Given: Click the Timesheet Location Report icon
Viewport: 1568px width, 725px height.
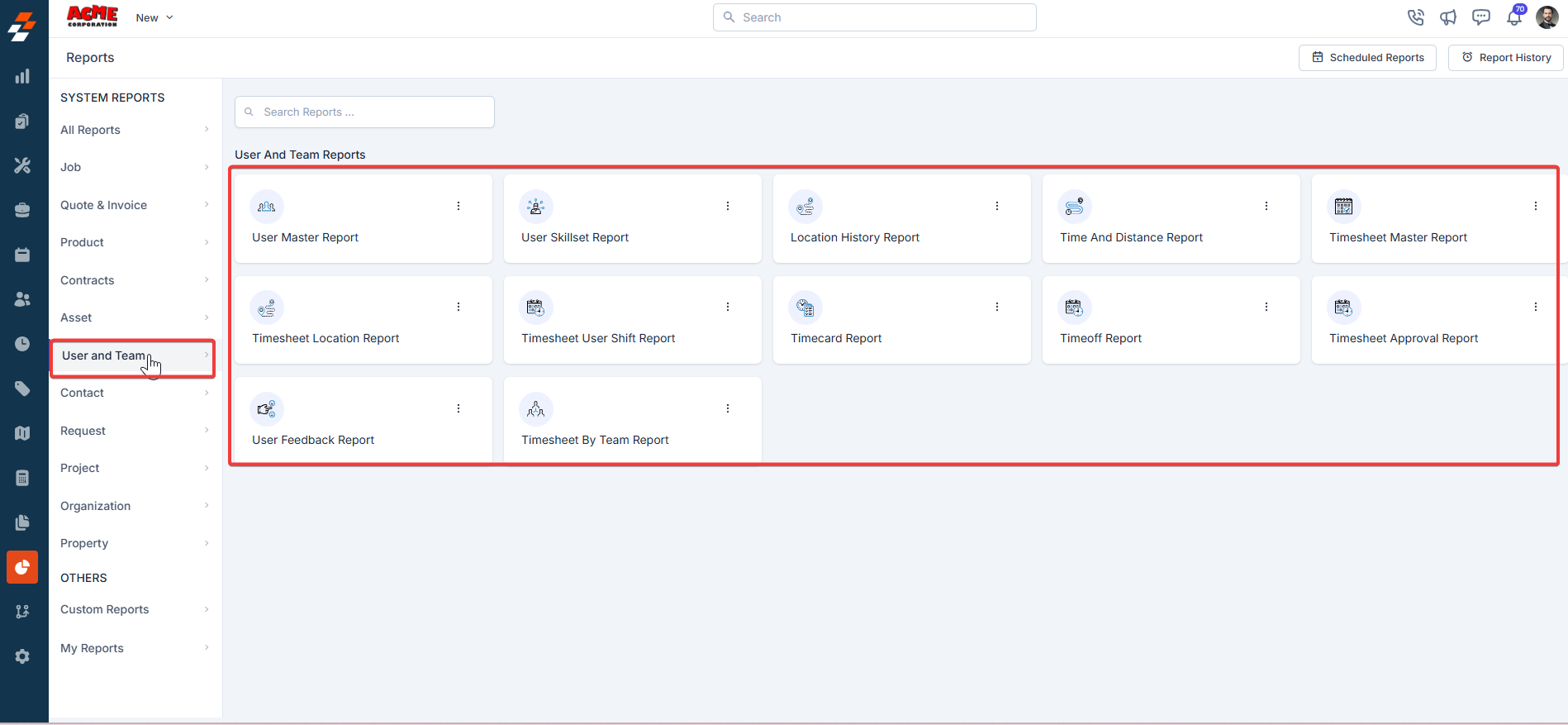Looking at the screenshot, I should pyautogui.click(x=267, y=308).
